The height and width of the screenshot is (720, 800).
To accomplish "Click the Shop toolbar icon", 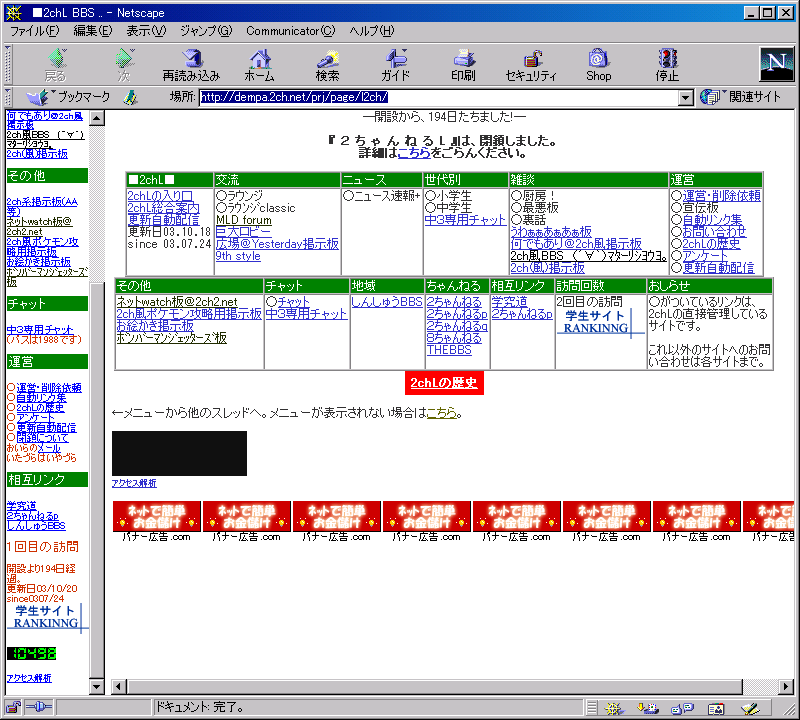I will [x=598, y=64].
